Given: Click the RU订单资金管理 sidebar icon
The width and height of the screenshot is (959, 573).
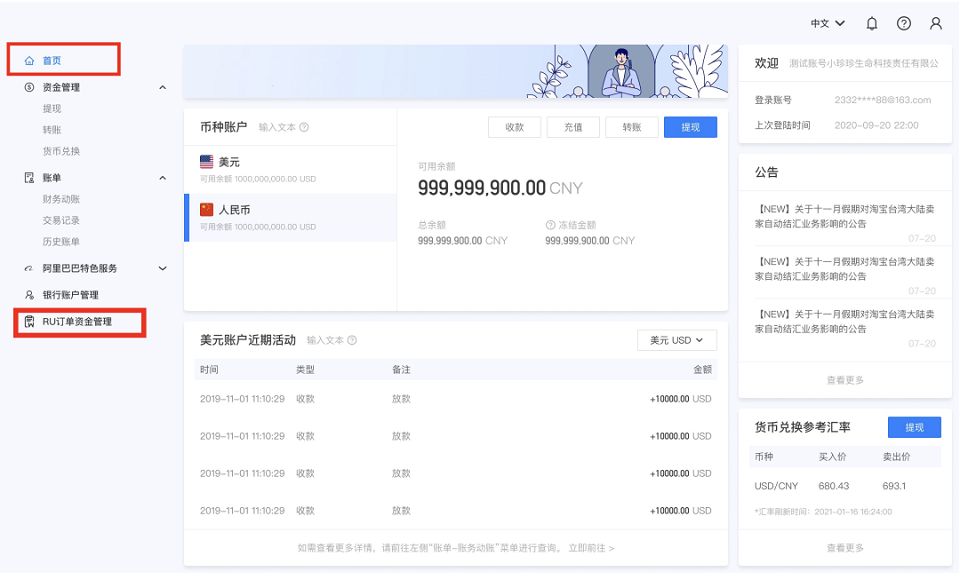Looking at the screenshot, I should point(30,322).
